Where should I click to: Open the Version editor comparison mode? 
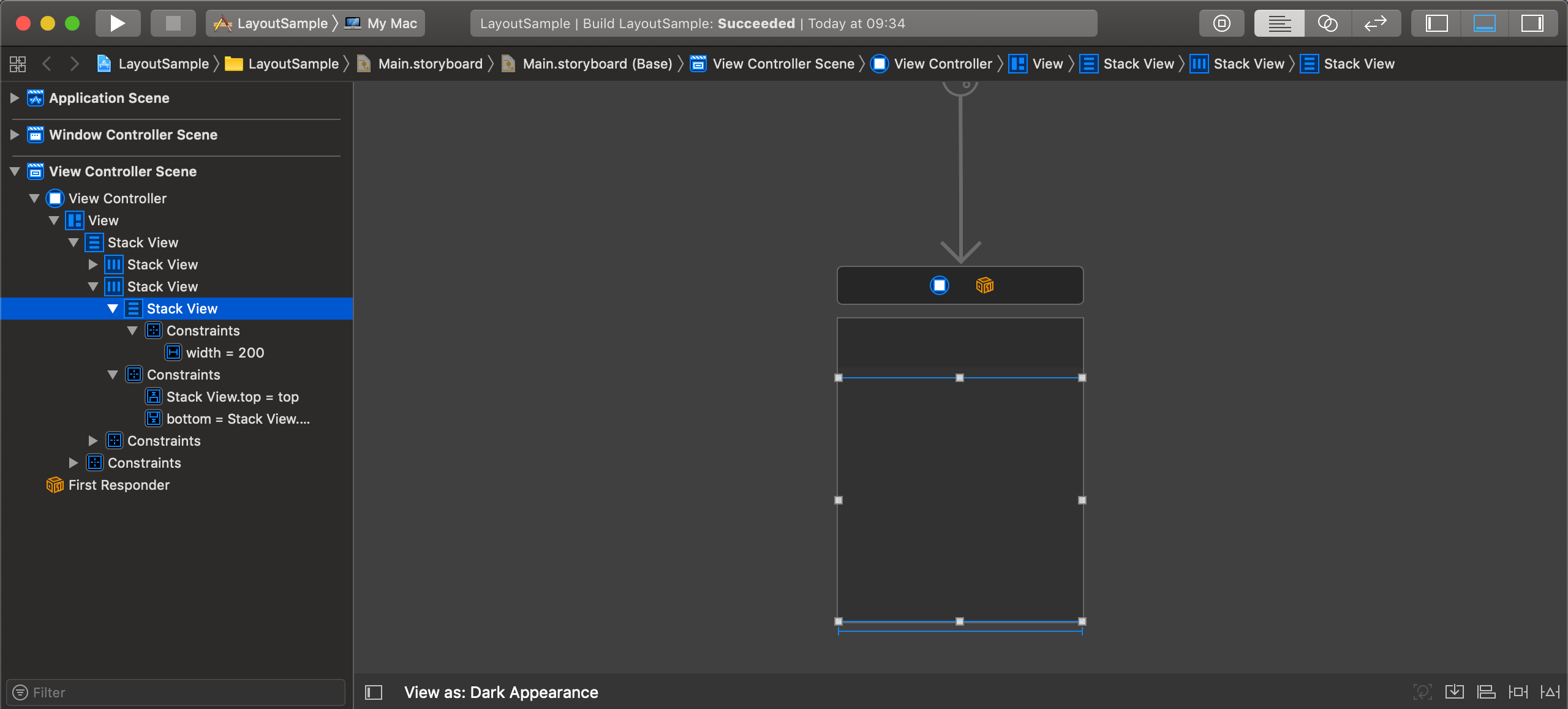(1376, 23)
